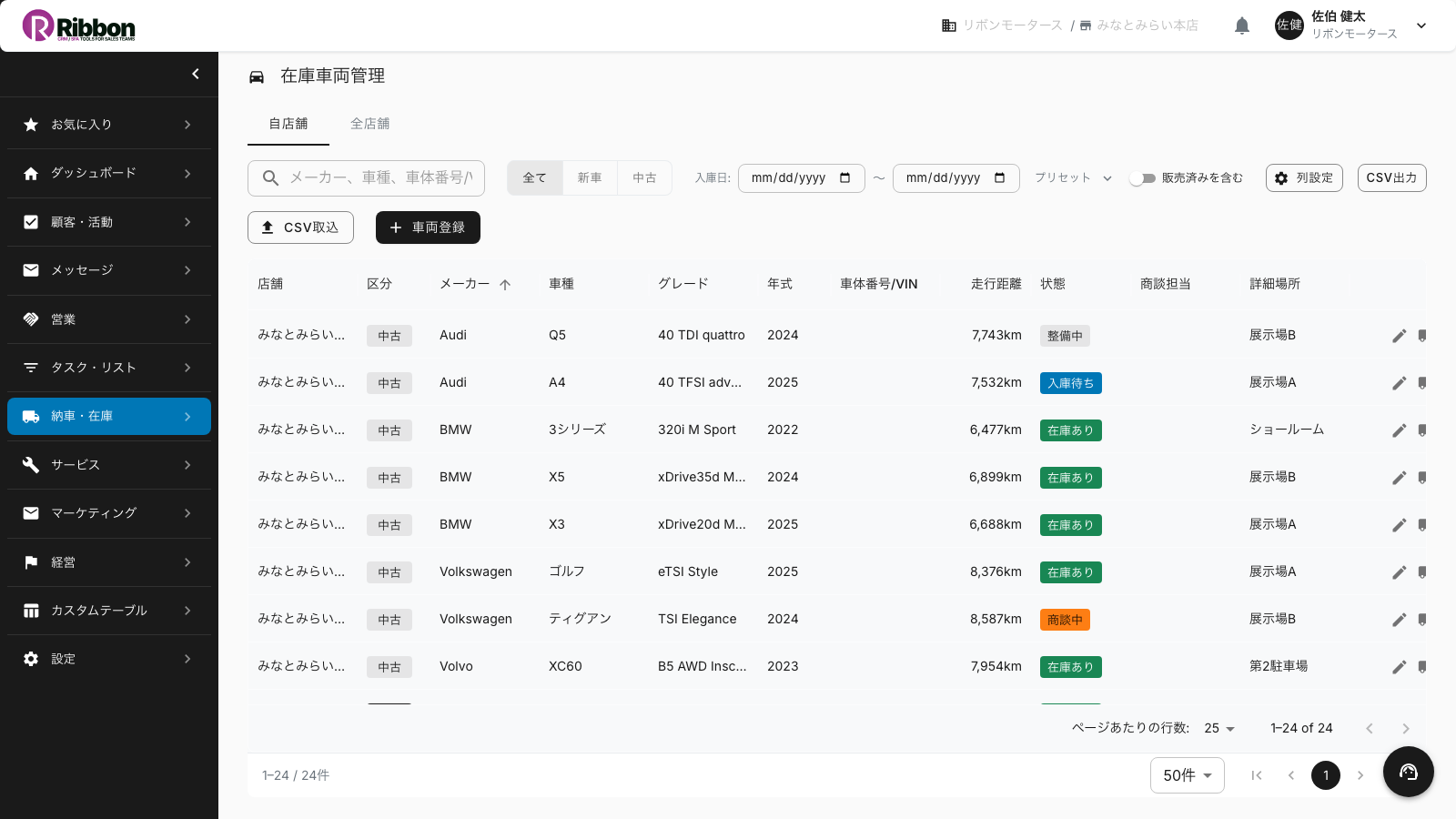Click the カスタムテーブル table icon
Screen dimensions: 1456x819
[x=31, y=611]
